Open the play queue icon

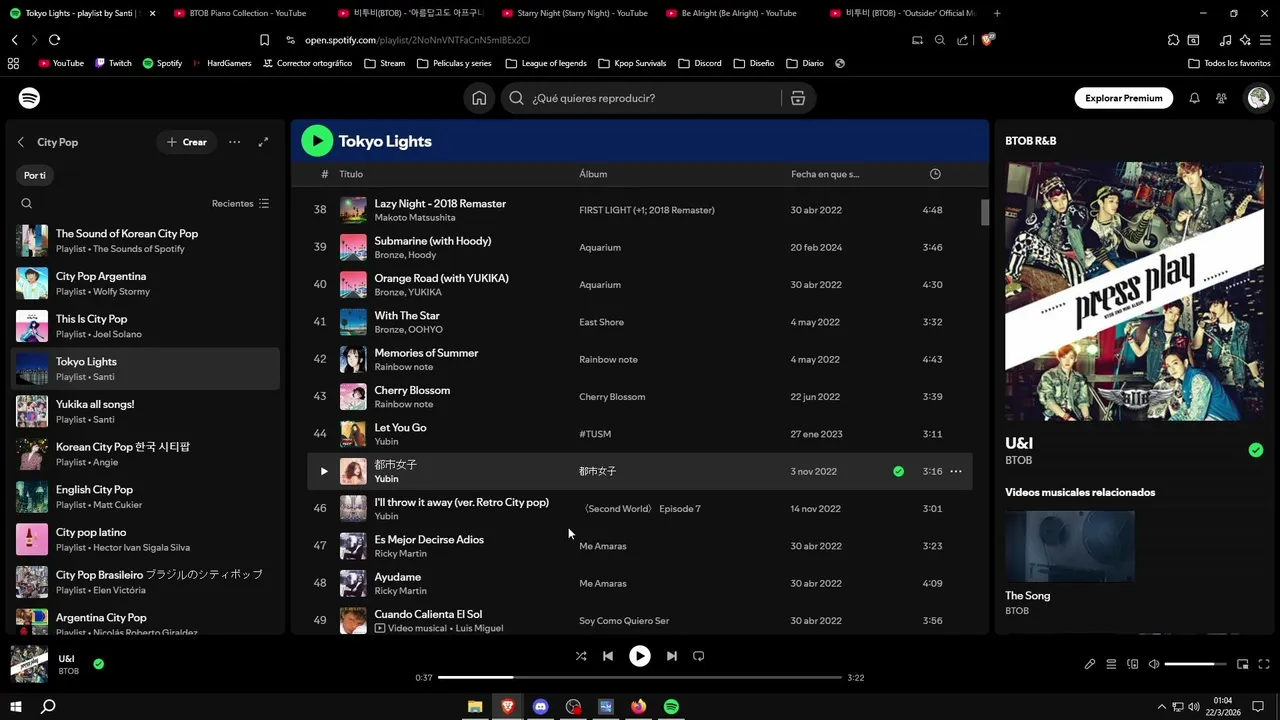point(1111,664)
